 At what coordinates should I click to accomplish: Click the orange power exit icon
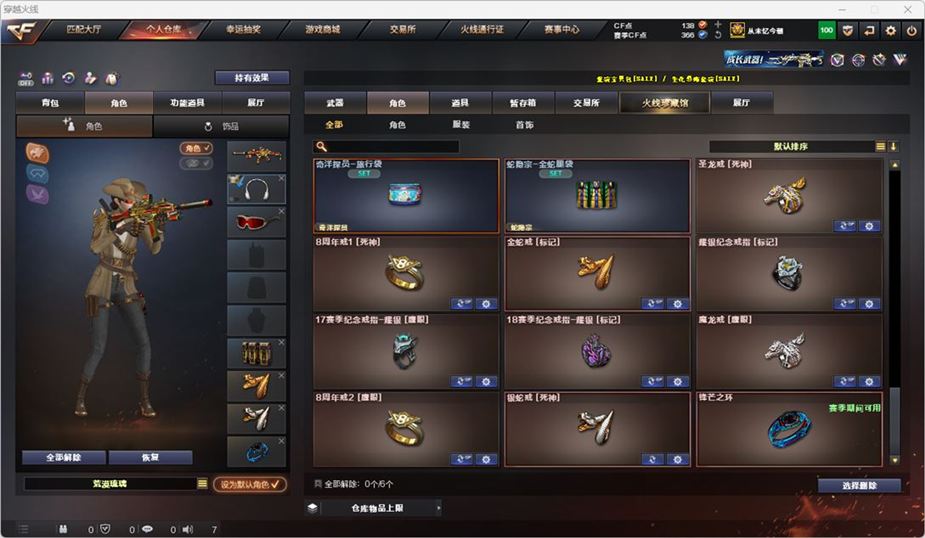[x=911, y=30]
